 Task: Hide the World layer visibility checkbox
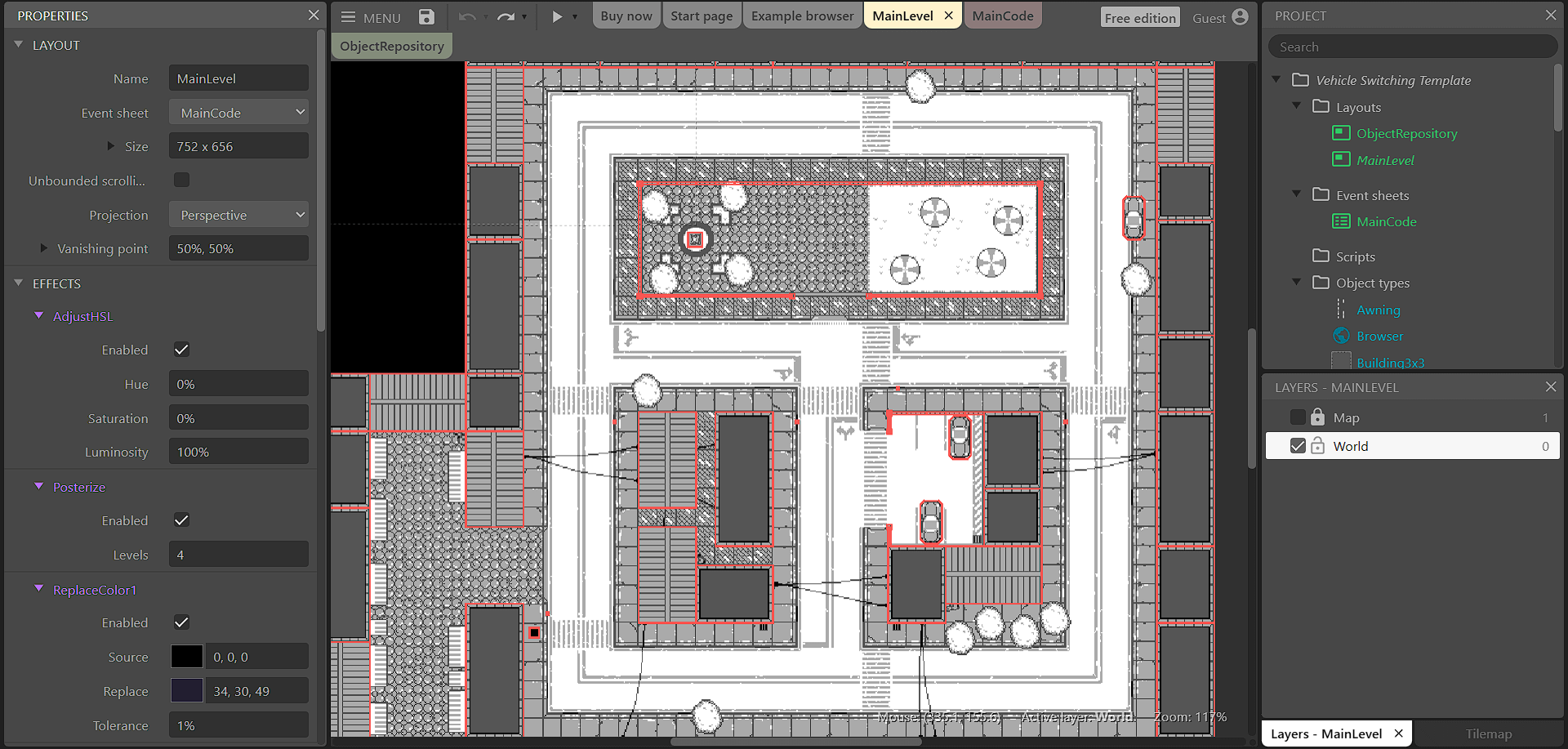1298,445
